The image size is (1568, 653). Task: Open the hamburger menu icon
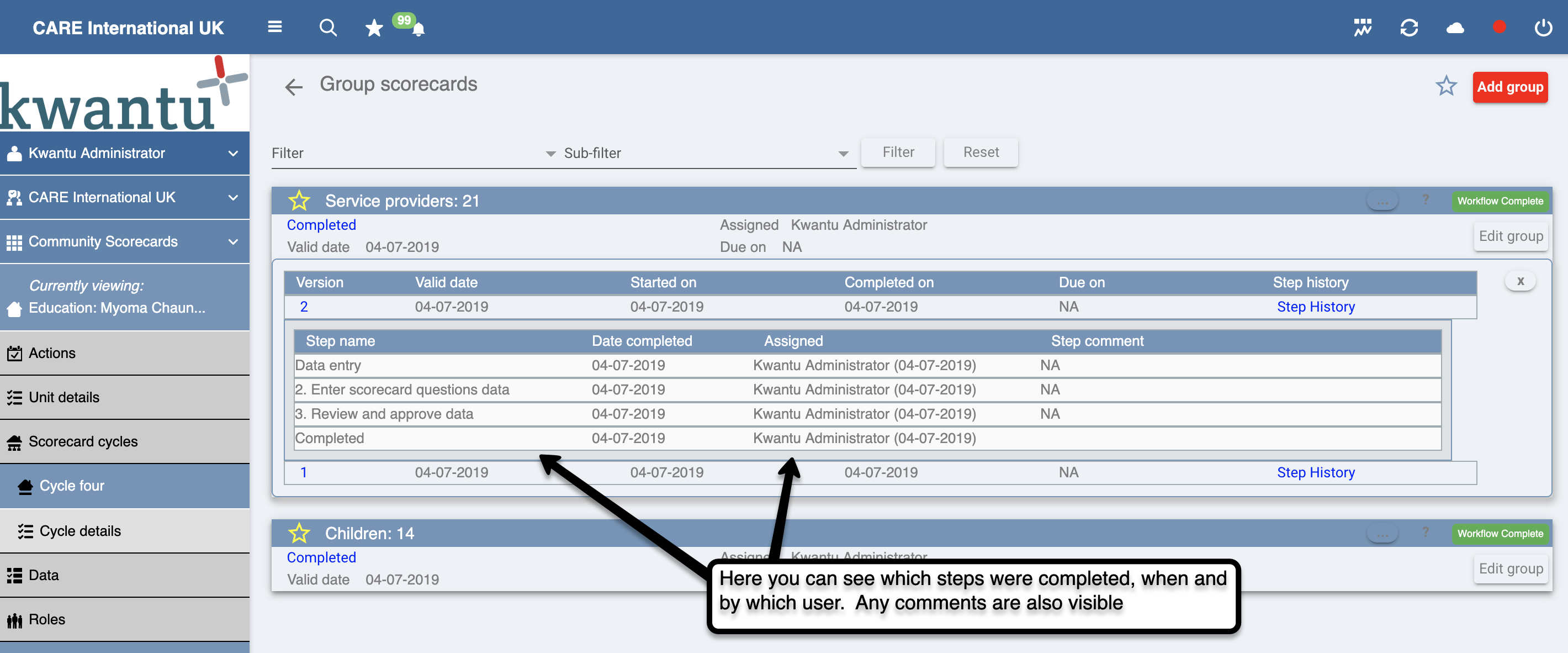pyautogui.click(x=274, y=27)
